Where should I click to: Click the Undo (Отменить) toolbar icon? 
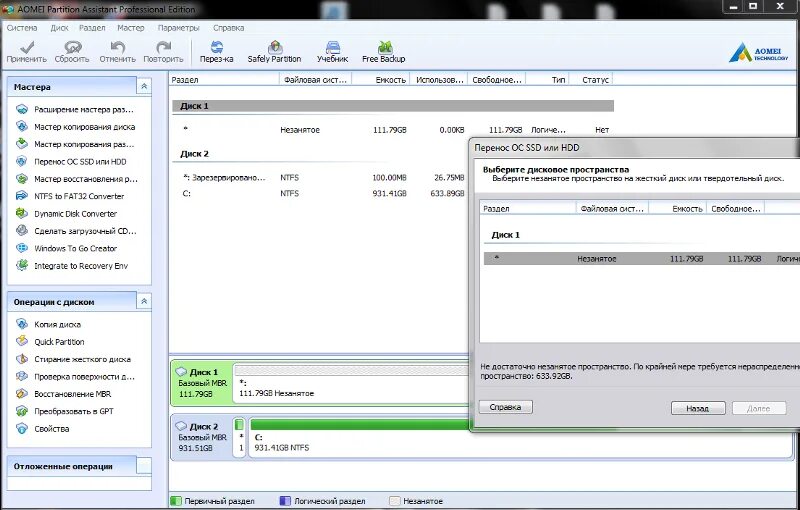[118, 47]
